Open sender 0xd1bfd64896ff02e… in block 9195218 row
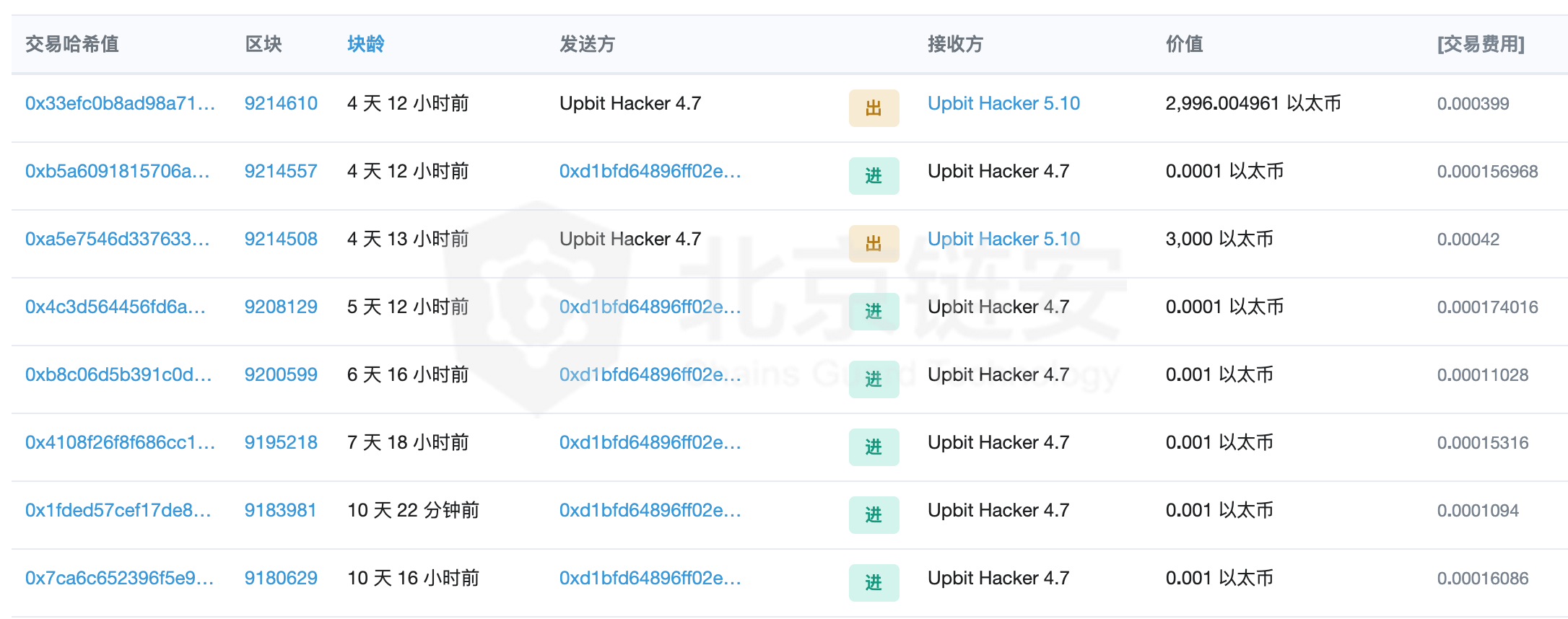The image size is (1568, 619). pos(650,442)
